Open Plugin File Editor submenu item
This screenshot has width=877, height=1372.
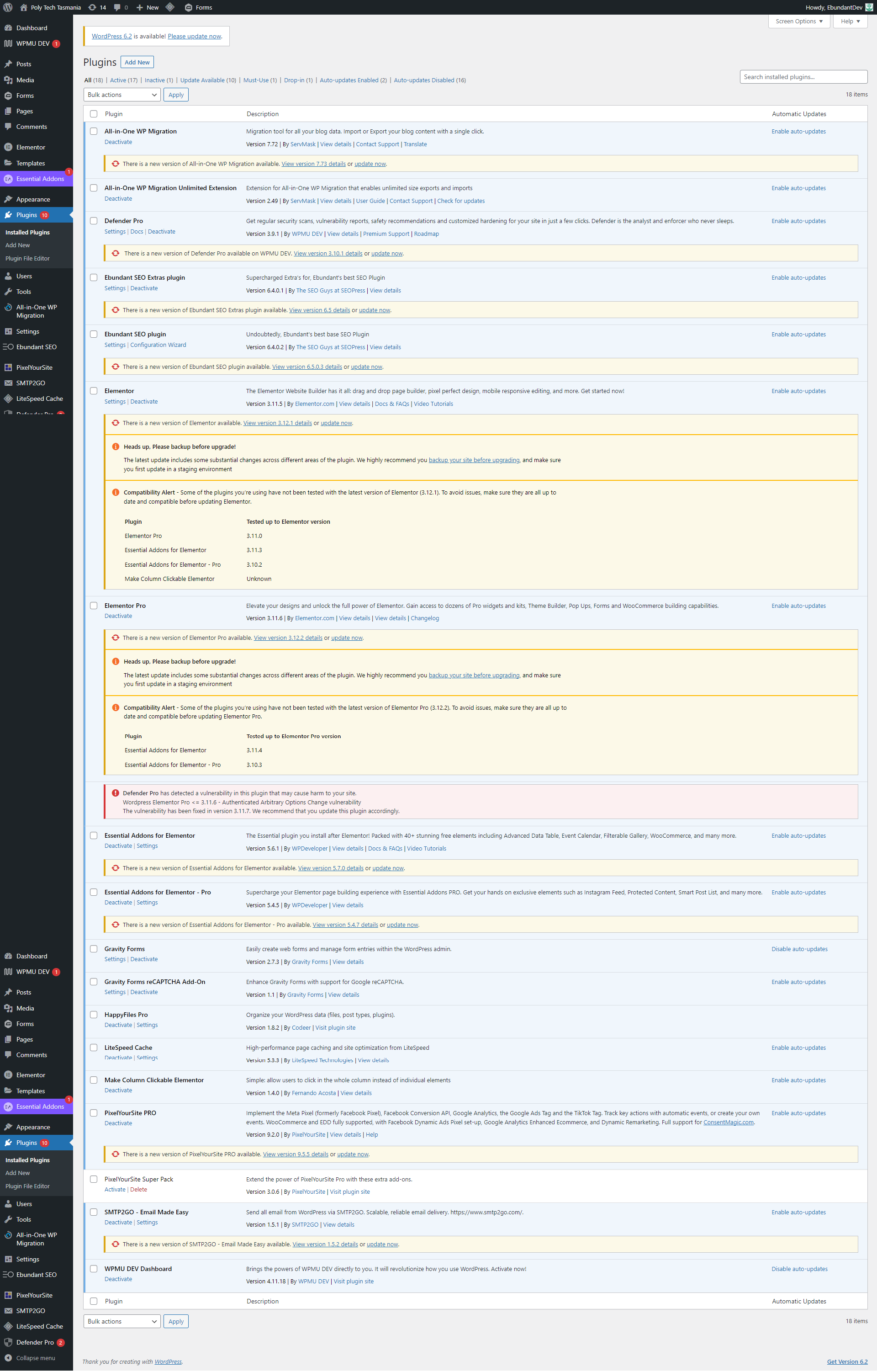pos(27,258)
